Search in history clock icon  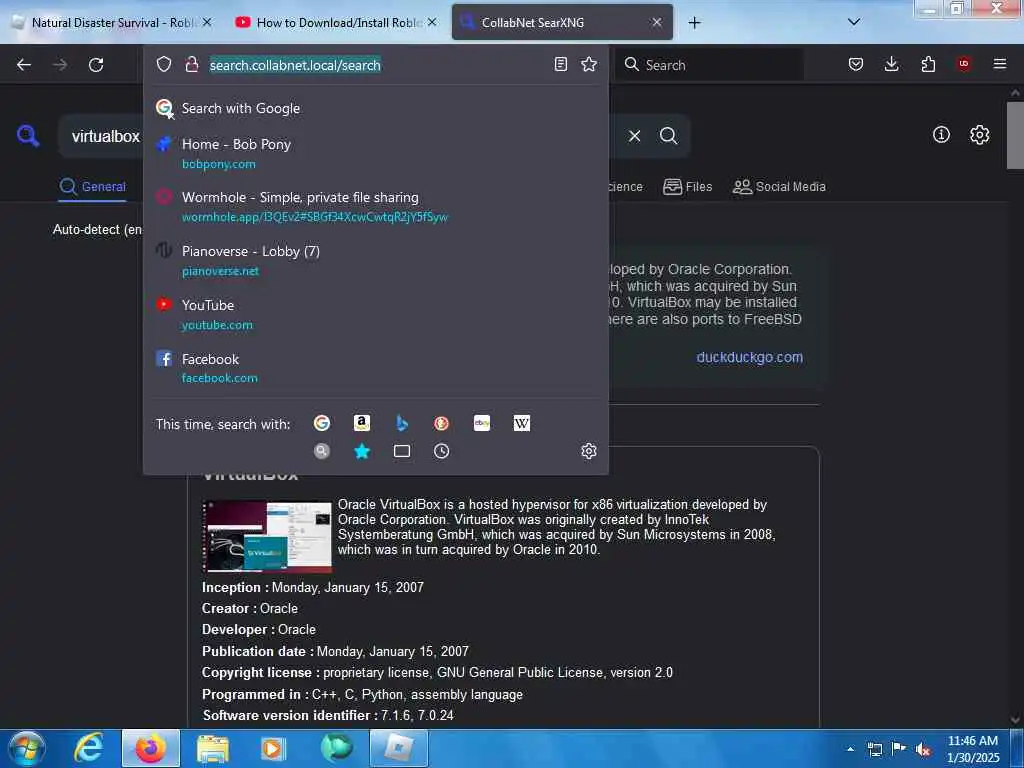441,451
